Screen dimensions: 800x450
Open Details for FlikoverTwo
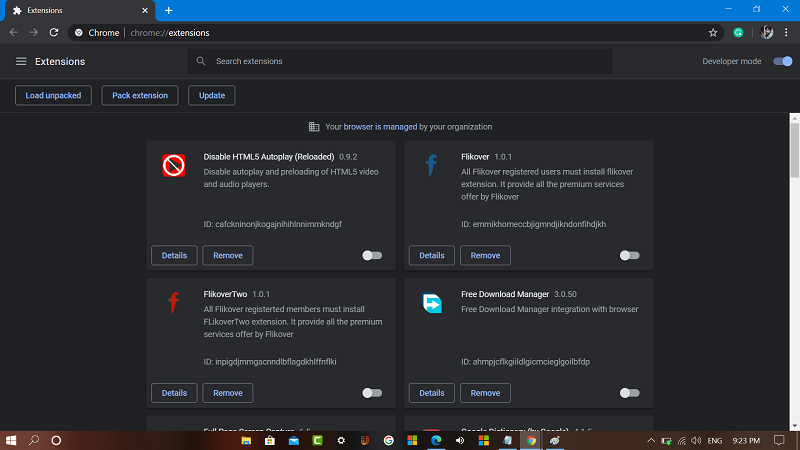click(174, 393)
